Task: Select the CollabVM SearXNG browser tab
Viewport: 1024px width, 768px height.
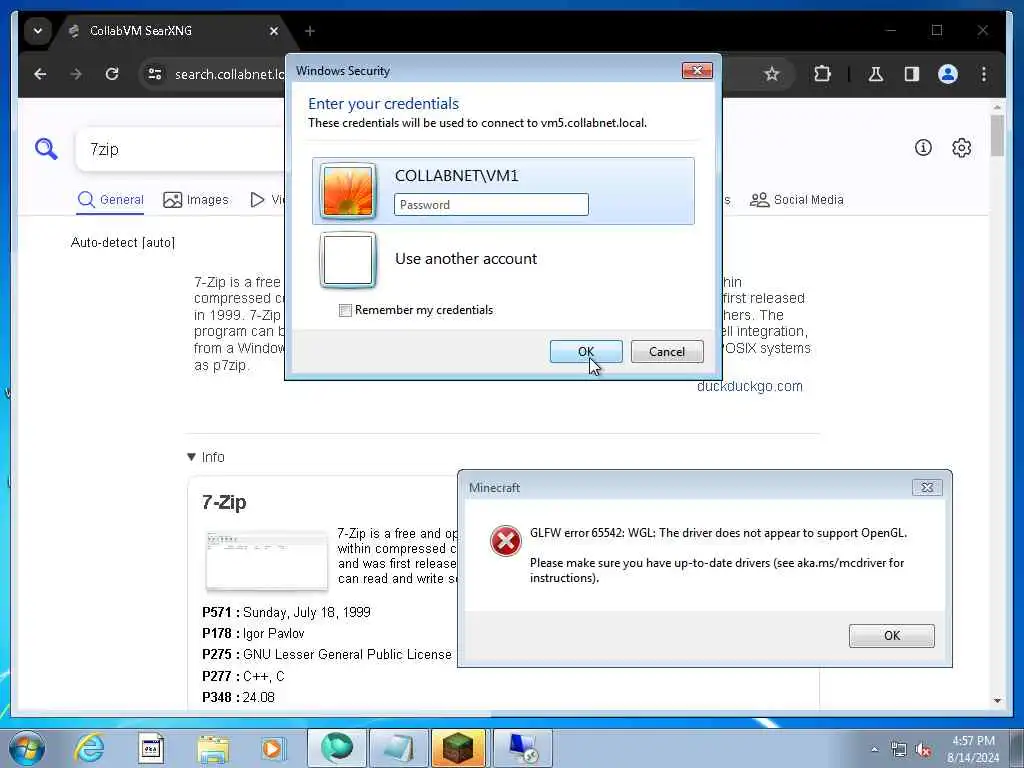Action: click(174, 31)
